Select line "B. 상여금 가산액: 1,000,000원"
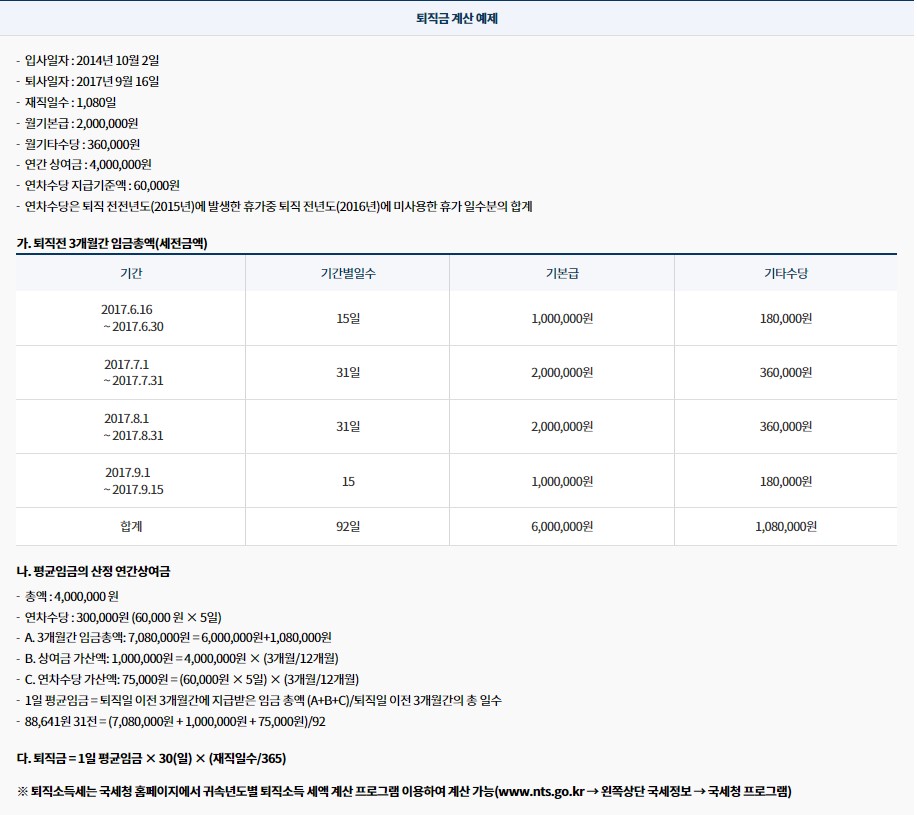Viewport: 917px width, 815px height. pos(181,658)
